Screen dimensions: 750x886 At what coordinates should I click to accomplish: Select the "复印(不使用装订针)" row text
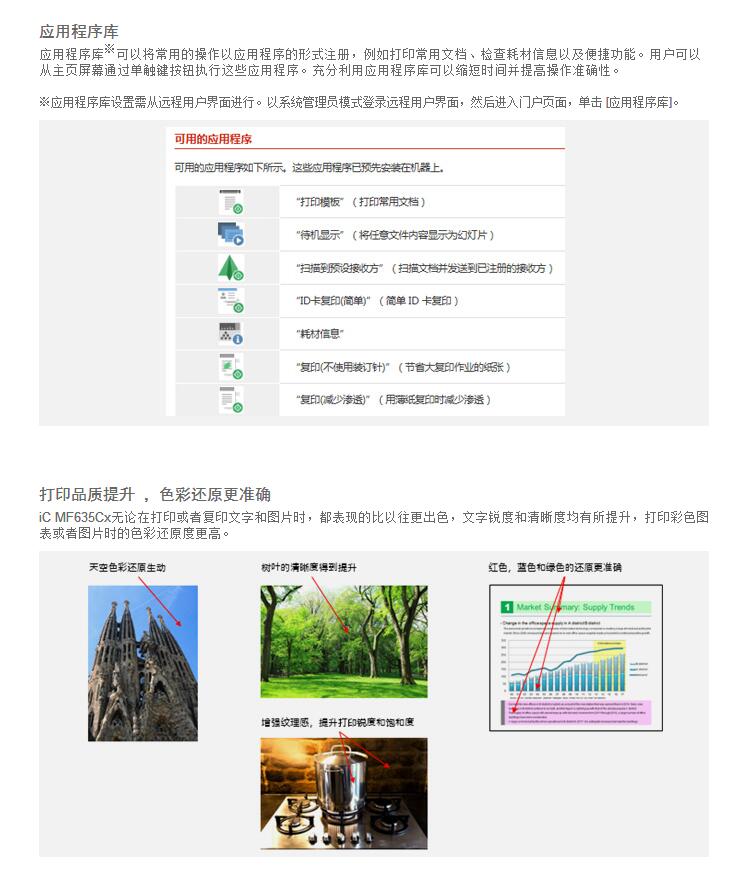[403, 367]
